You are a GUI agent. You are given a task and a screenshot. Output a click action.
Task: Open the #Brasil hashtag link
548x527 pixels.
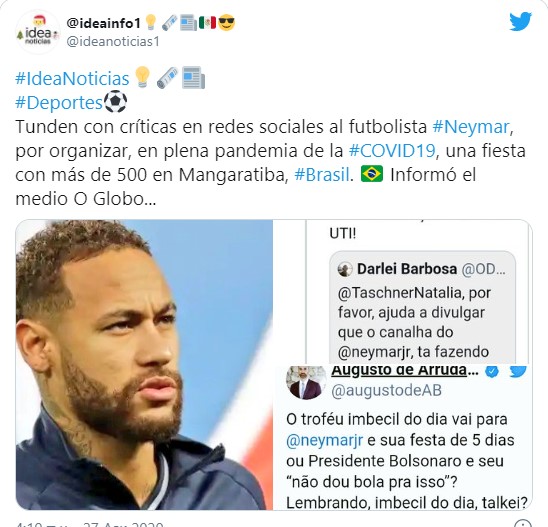coord(322,174)
